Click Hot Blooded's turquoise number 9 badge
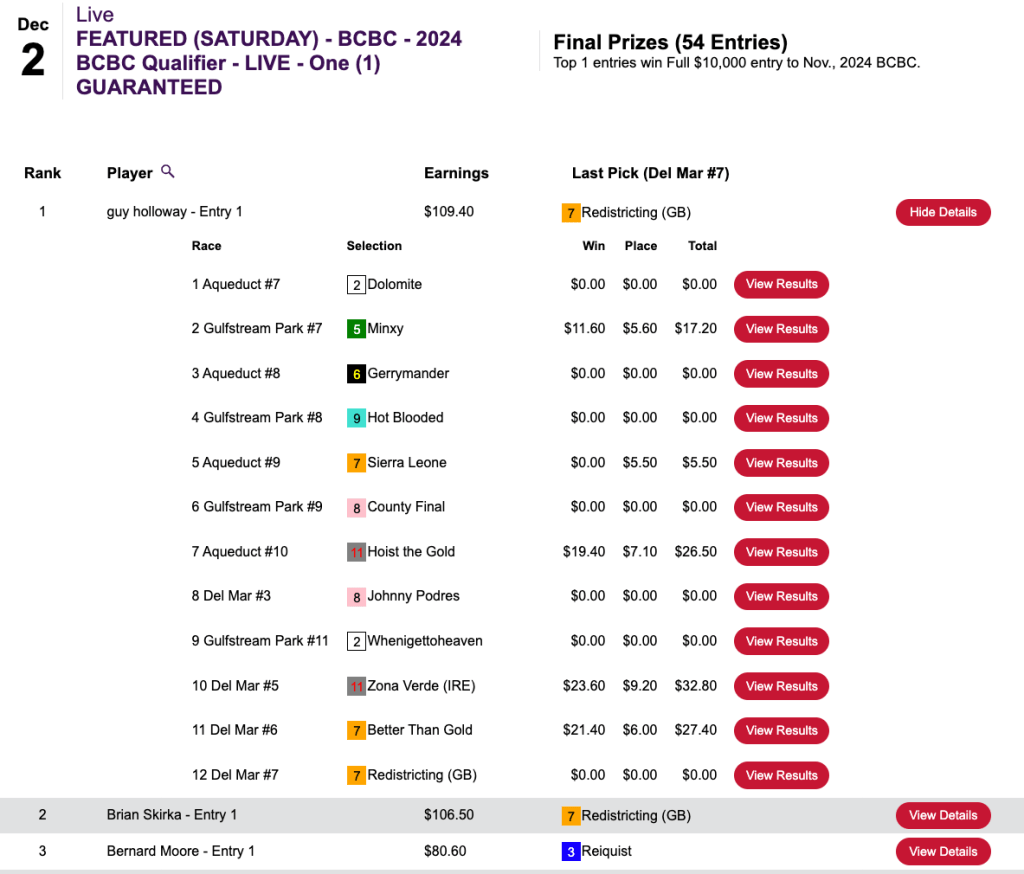The width and height of the screenshot is (1024, 874). click(x=356, y=418)
